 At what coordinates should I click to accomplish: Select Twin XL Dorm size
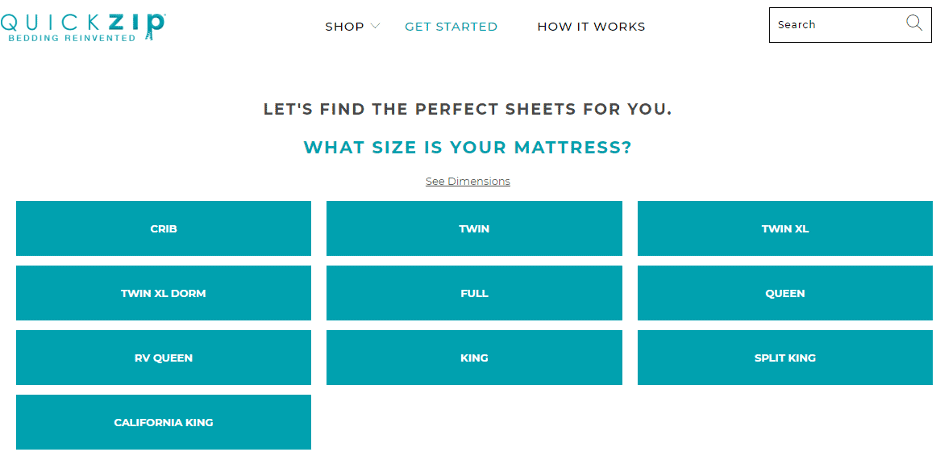[x=164, y=293]
